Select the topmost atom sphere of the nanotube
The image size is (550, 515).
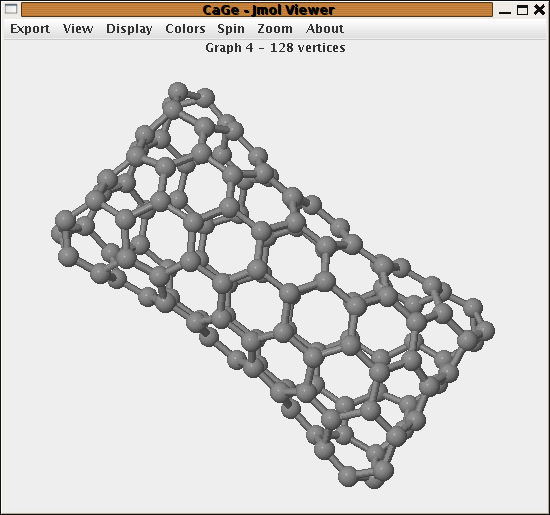[x=178, y=92]
